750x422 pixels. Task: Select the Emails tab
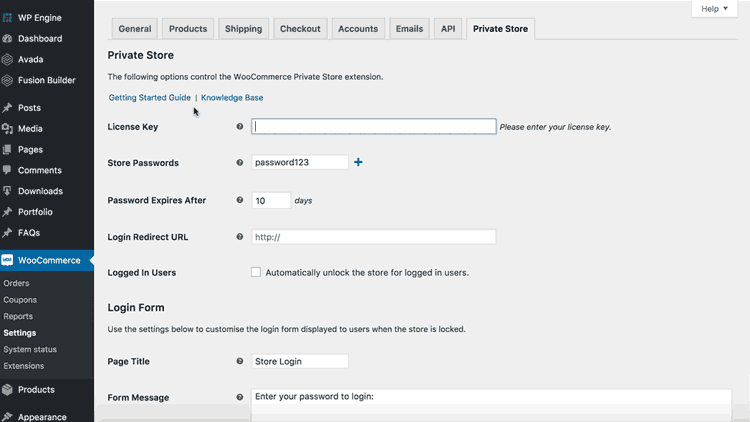(409, 29)
